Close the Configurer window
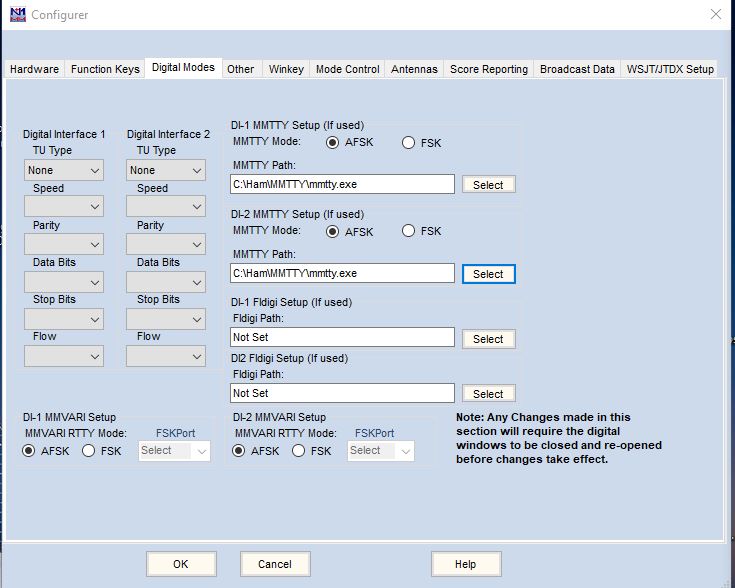 (715, 15)
